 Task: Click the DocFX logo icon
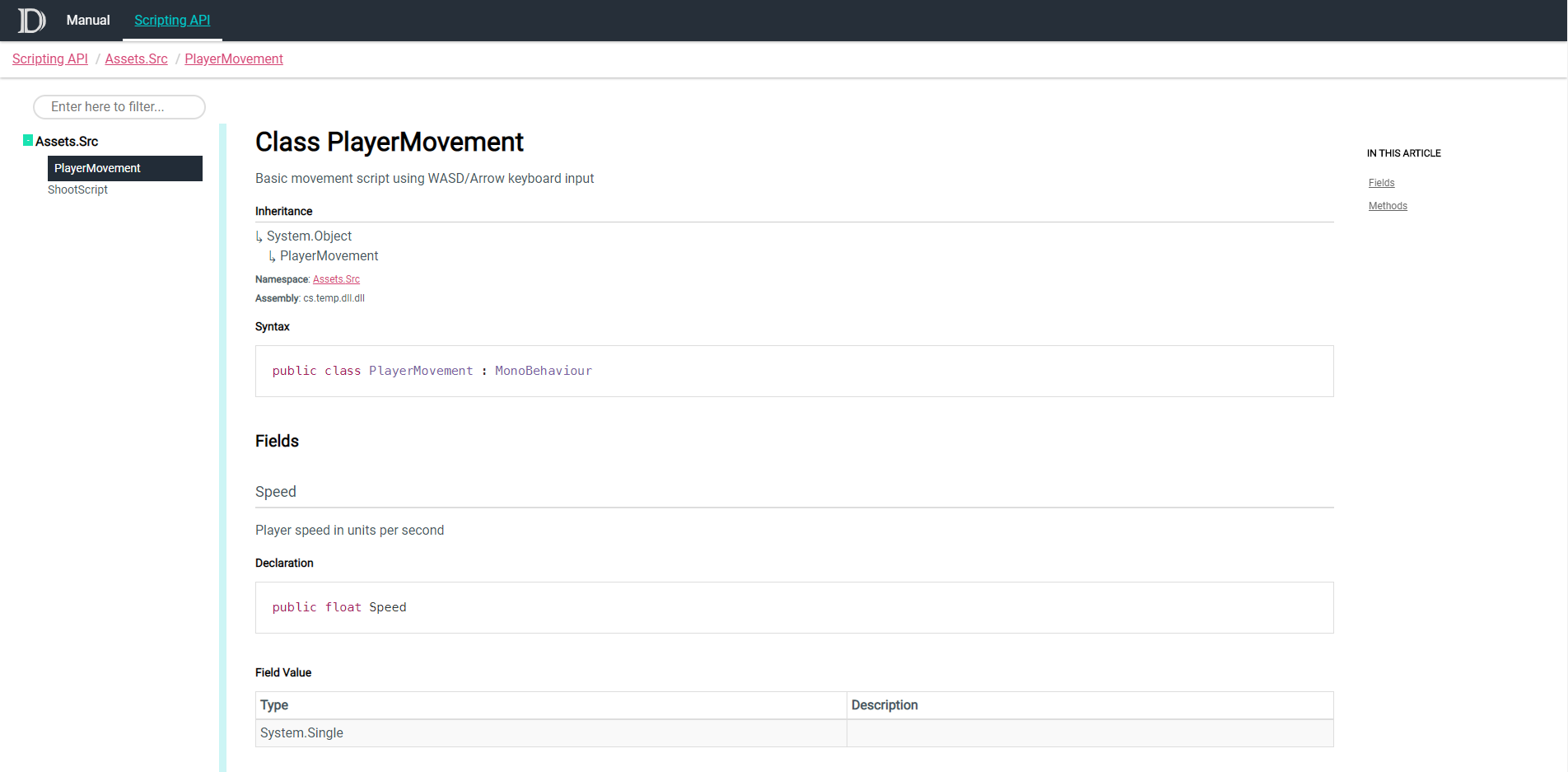coord(32,20)
